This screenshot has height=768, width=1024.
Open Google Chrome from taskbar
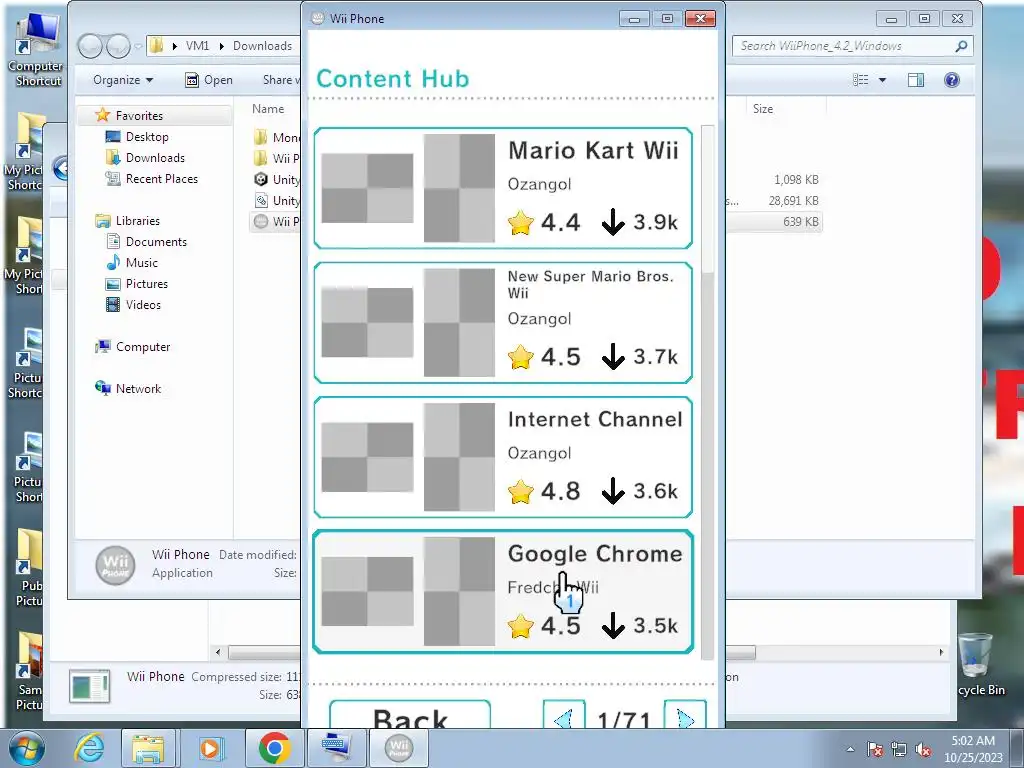(x=274, y=748)
